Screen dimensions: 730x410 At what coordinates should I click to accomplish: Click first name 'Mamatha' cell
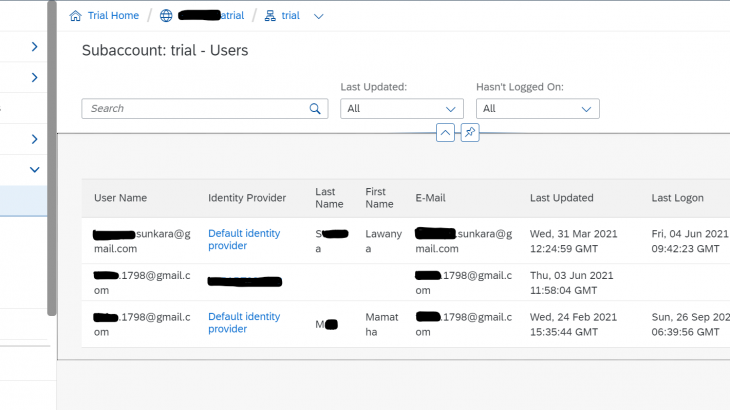(x=382, y=324)
